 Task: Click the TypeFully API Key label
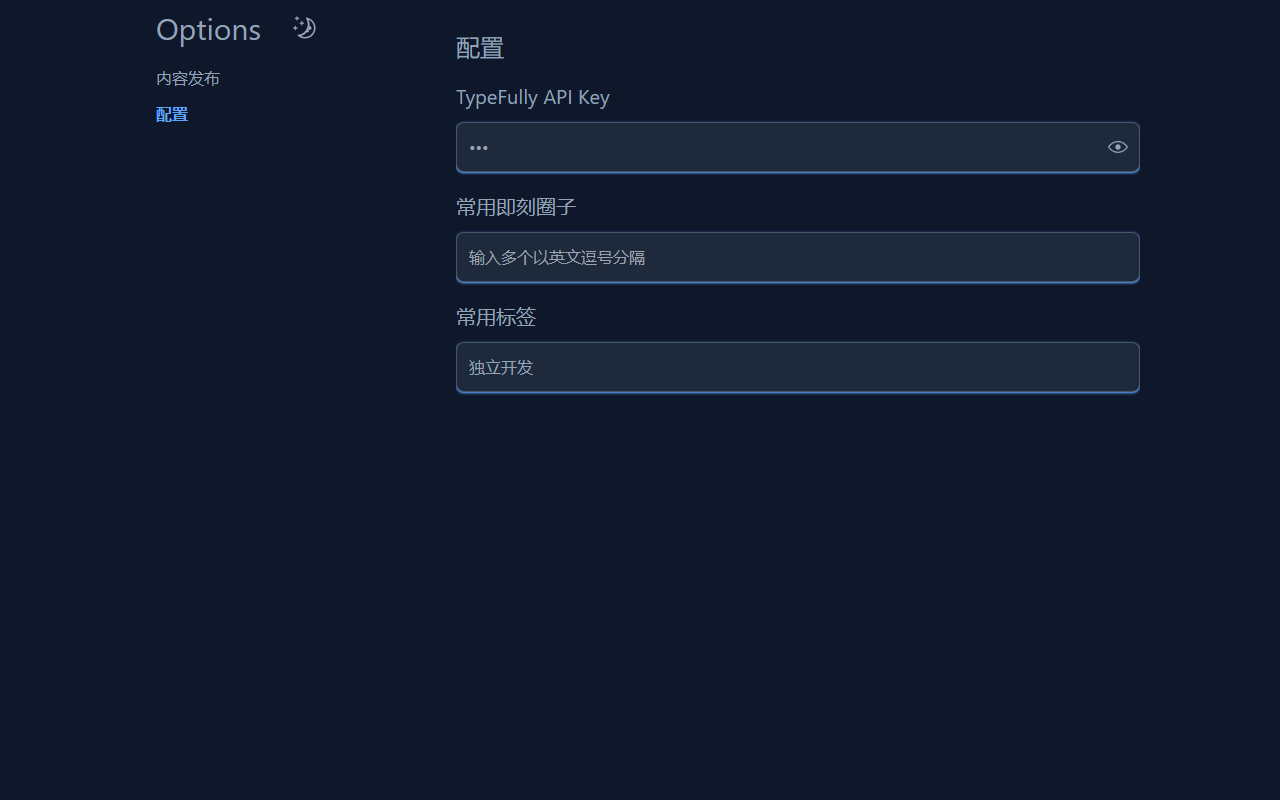click(x=533, y=97)
